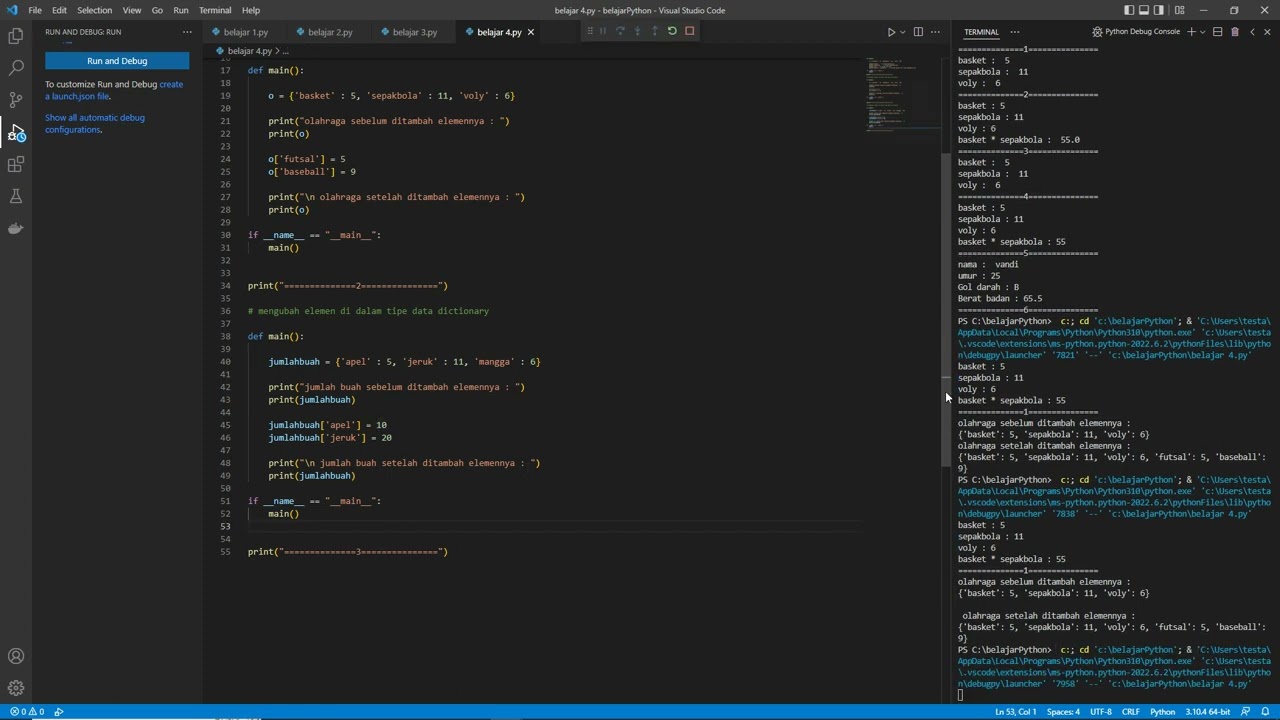Open the Docker view in activity bar
The height and width of the screenshot is (720, 1280).
tap(16, 229)
